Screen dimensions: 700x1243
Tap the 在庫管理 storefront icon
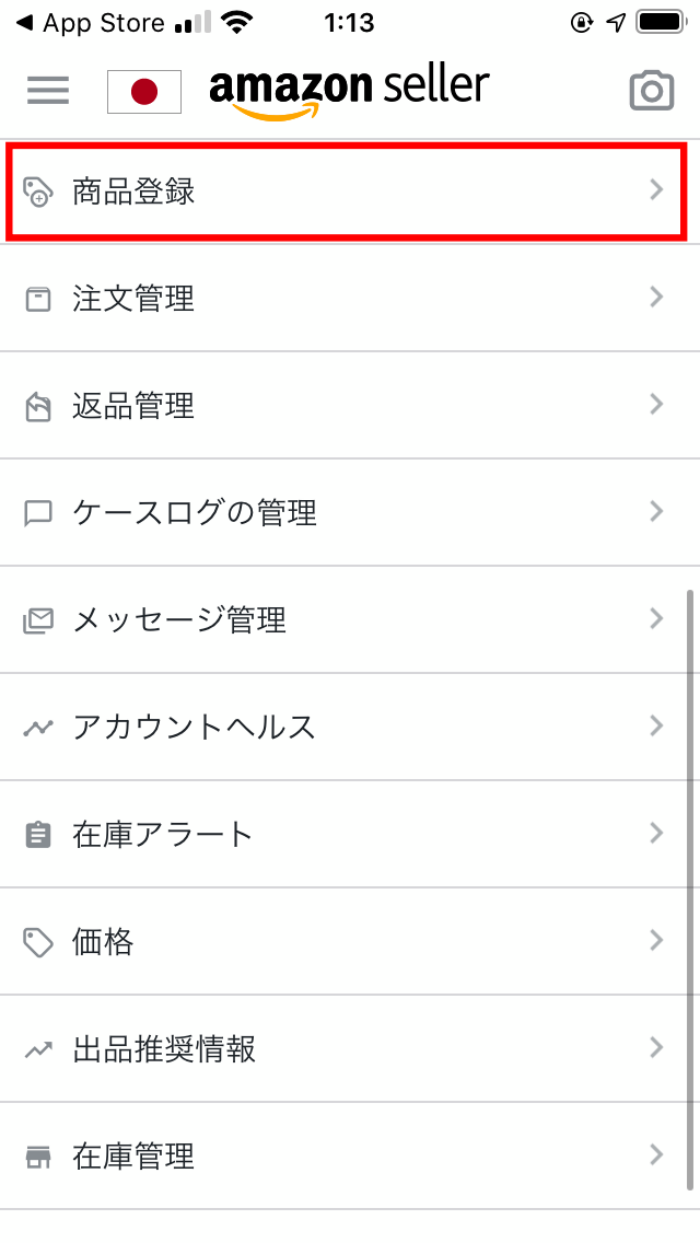pyautogui.click(x=38, y=1158)
